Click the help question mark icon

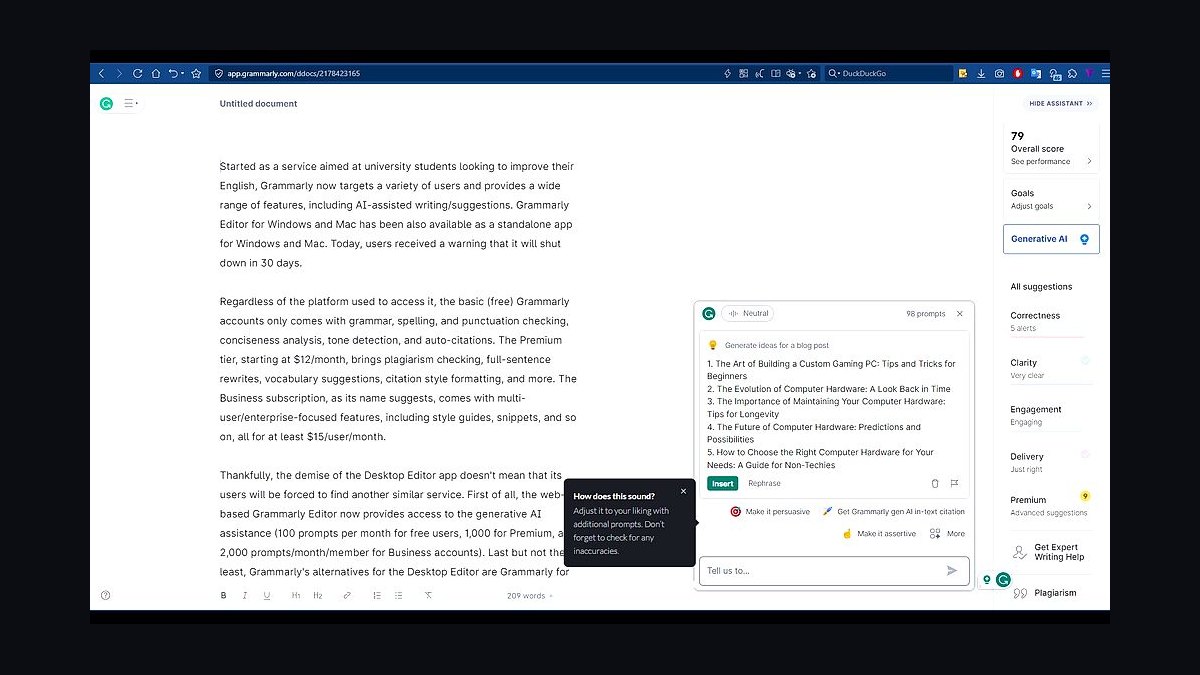[x=105, y=595]
